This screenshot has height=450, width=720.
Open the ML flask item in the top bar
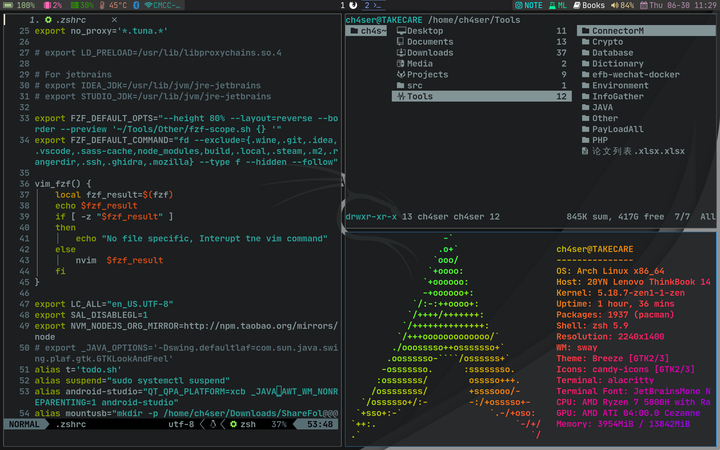coord(557,6)
